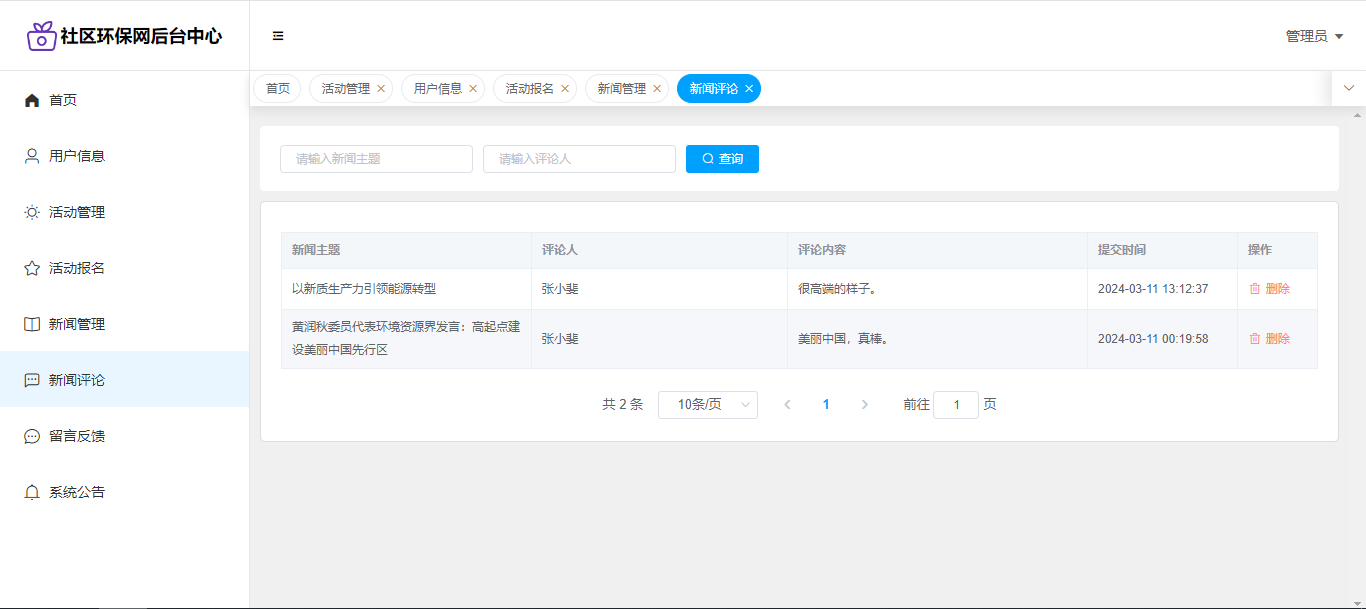Click the 留言反馈 chat bubble icon
The image size is (1366, 609).
point(32,436)
